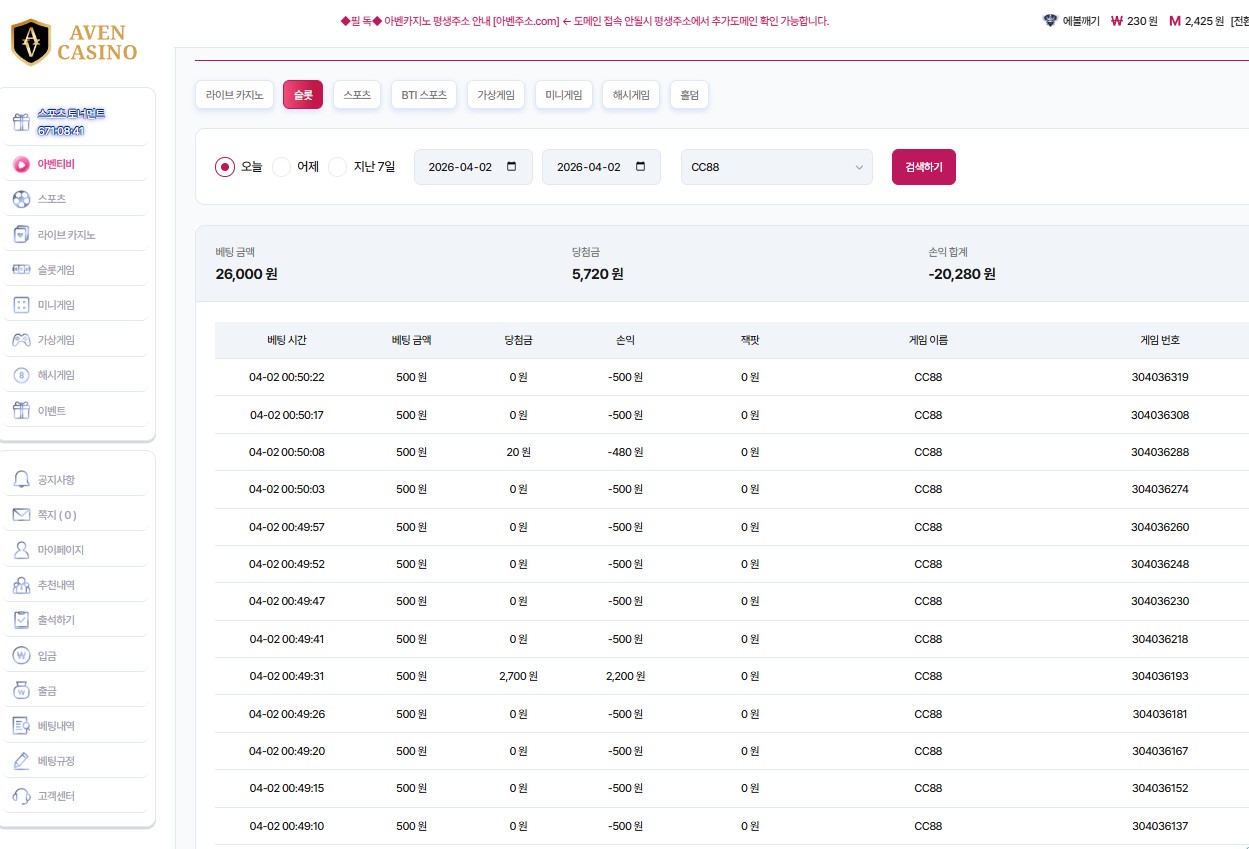Image resolution: width=1249 pixels, height=849 pixels.
Task: Click the sports soccer ball sidebar icon
Action: tap(21, 199)
